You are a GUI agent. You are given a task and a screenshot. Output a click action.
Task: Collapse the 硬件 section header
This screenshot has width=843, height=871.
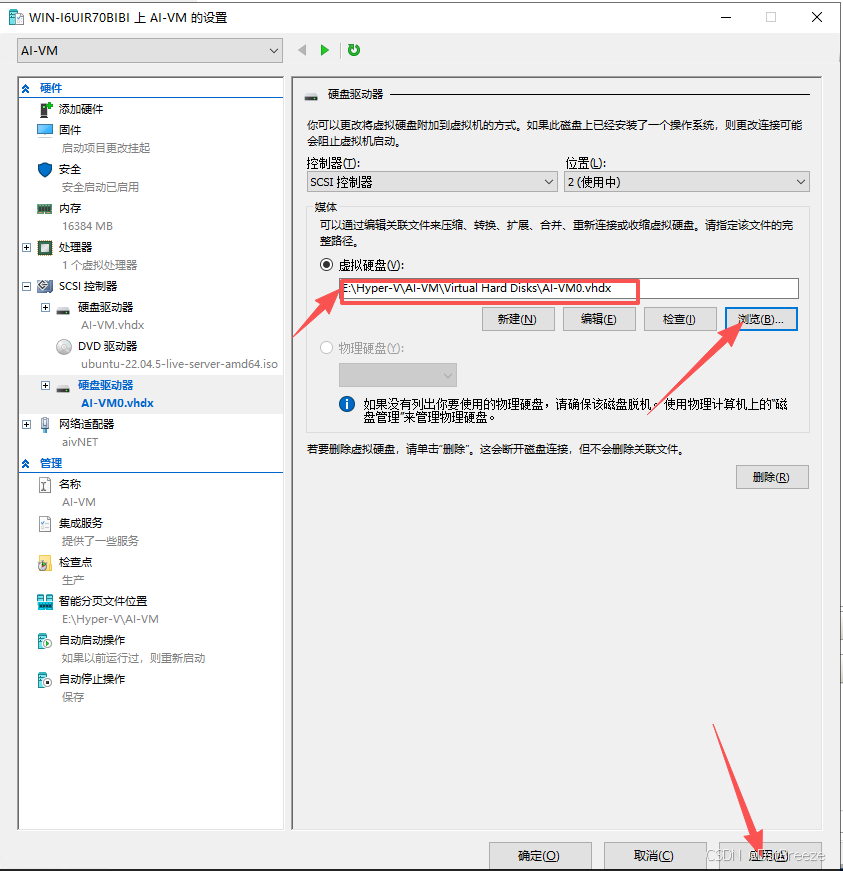(26, 88)
